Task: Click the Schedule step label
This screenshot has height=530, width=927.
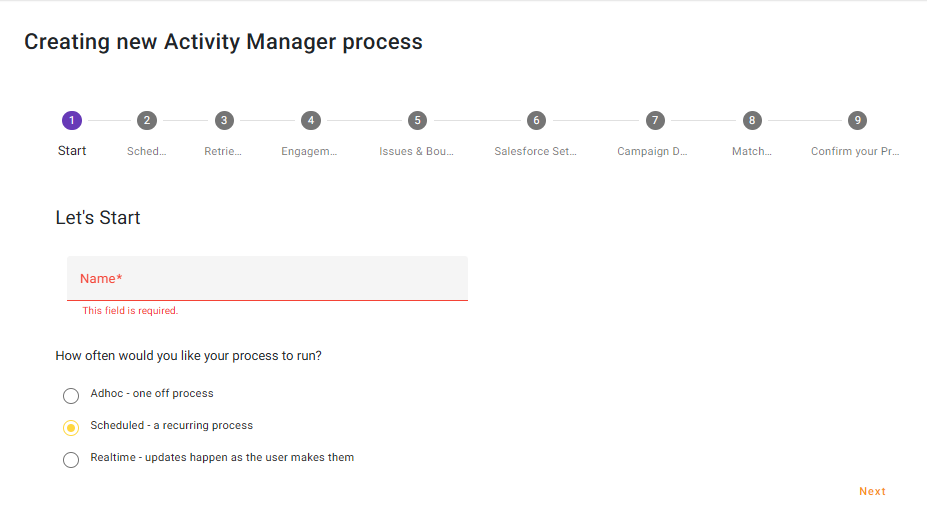Action: pos(147,152)
